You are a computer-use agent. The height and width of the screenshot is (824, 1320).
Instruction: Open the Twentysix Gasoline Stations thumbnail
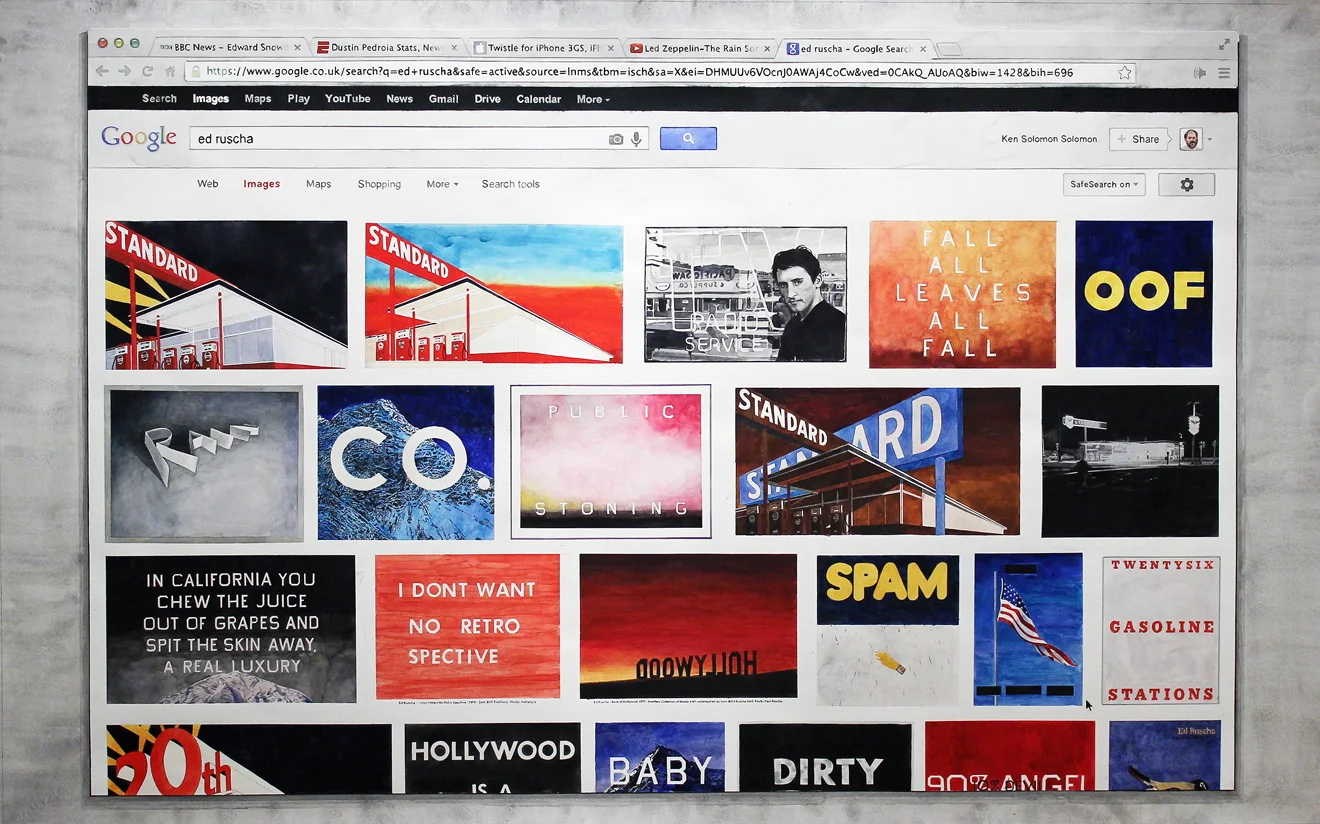pos(1161,630)
